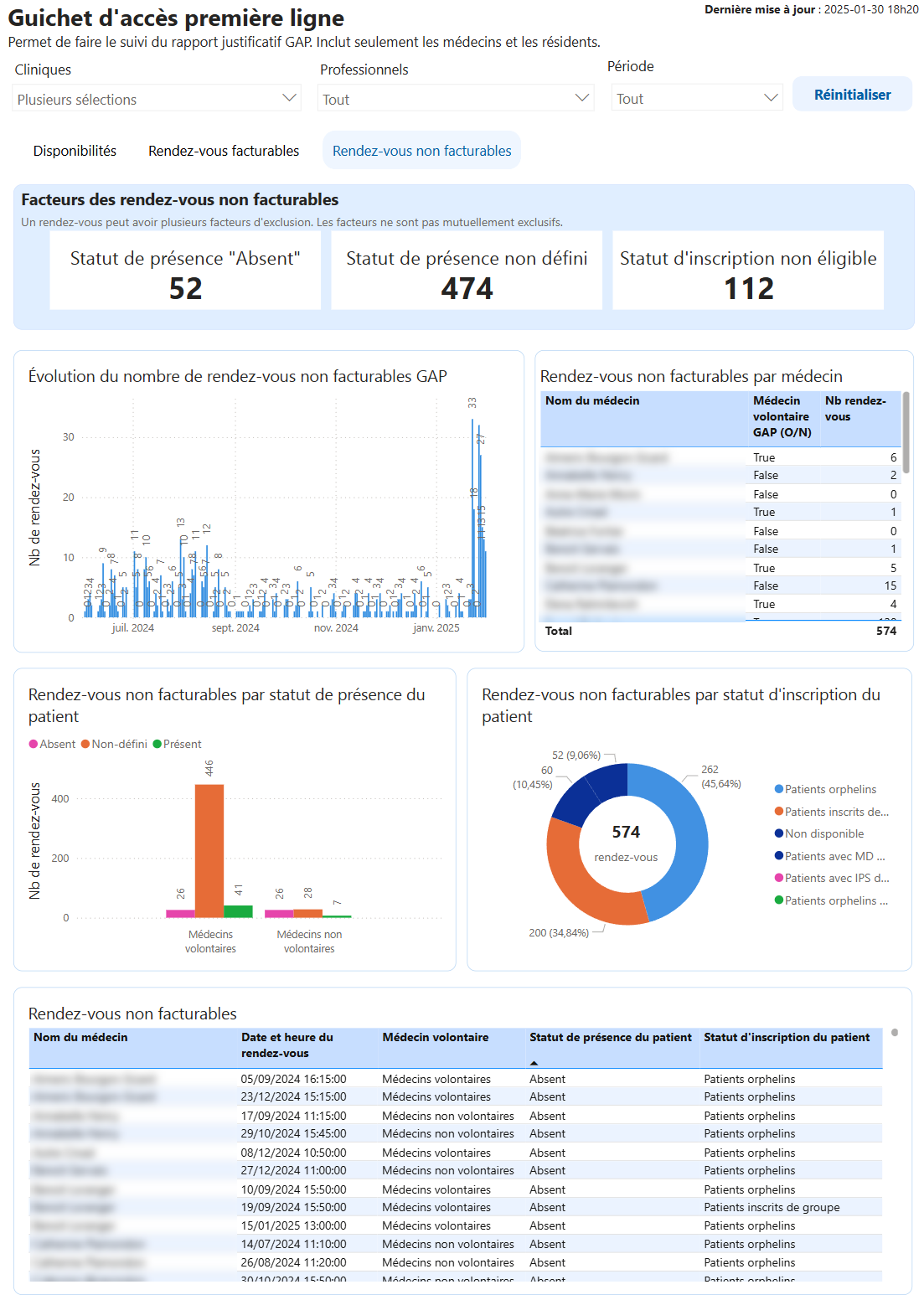924x1300 pixels.
Task: Click the Patients avec MD legend dot
Action: pos(779,856)
